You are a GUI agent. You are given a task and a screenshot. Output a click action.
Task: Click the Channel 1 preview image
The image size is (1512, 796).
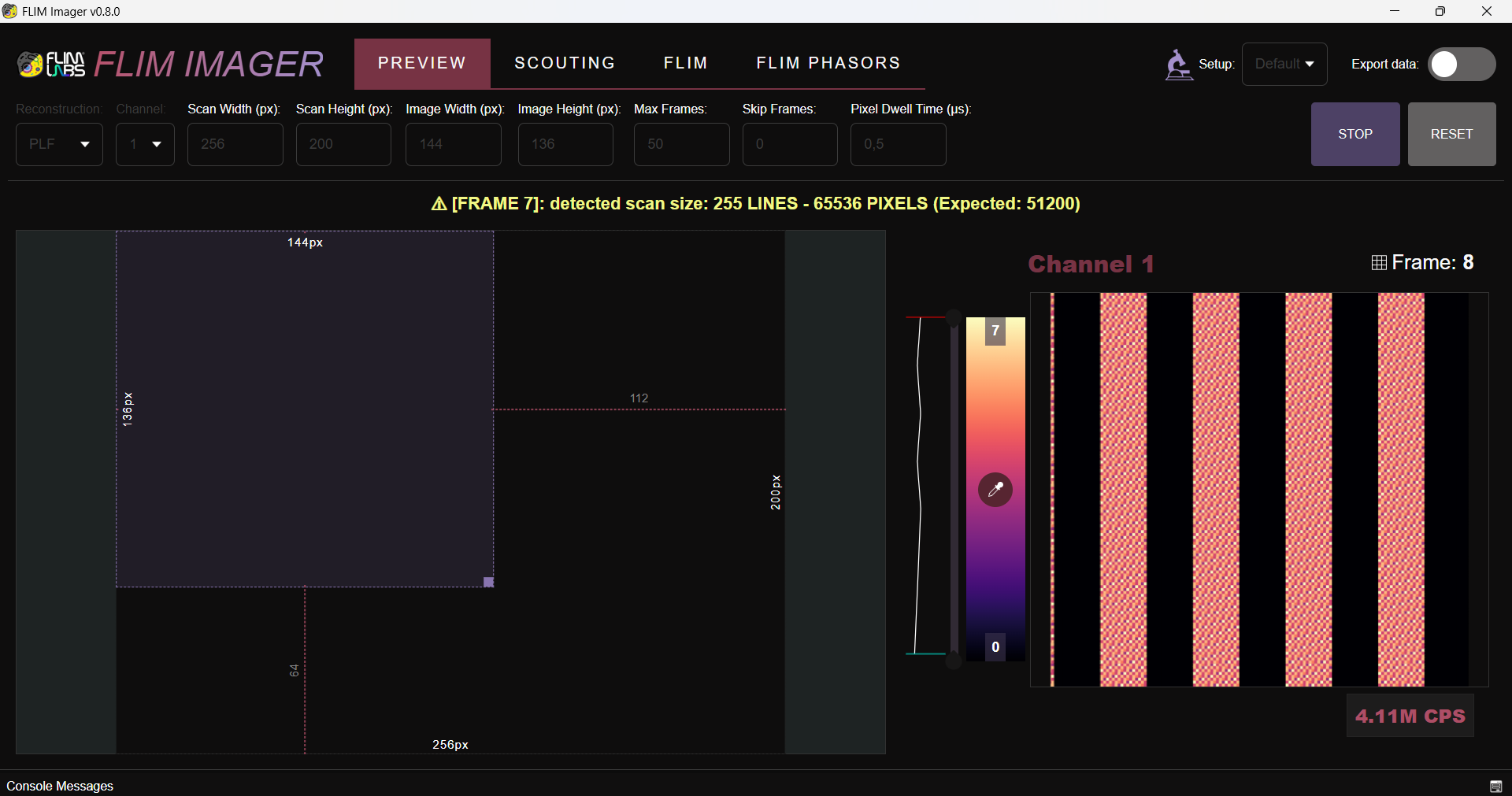(1259, 490)
